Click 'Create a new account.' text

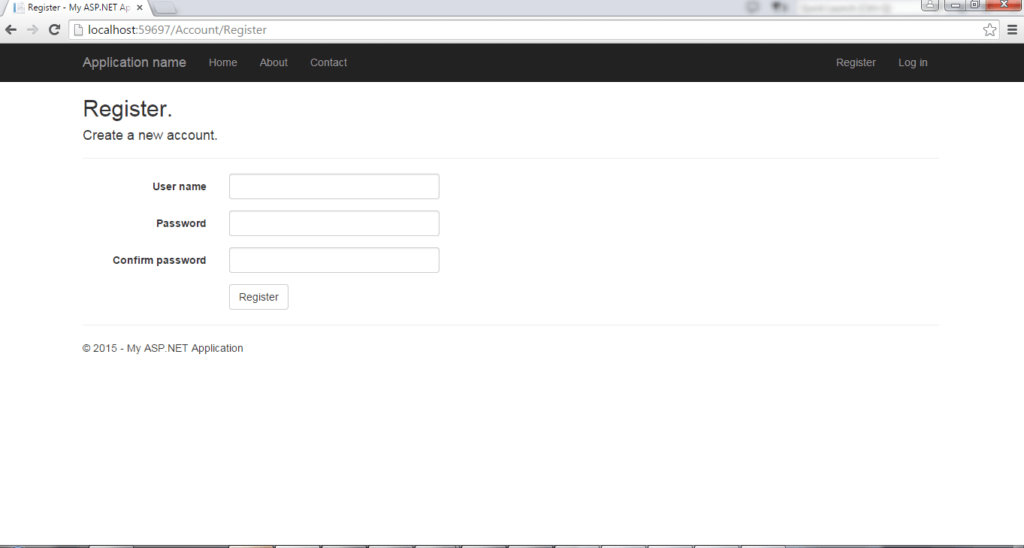tap(150, 135)
